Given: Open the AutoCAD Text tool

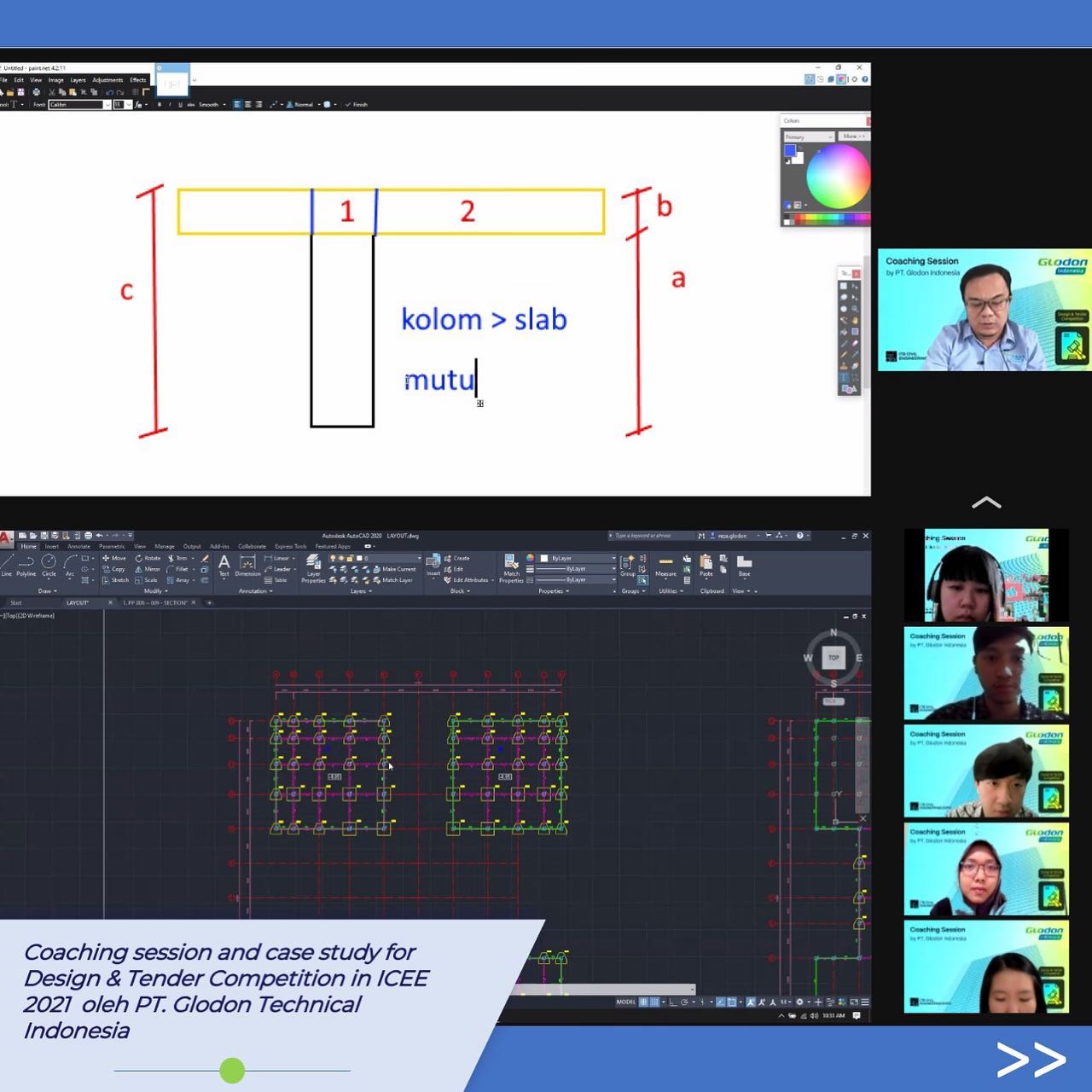Looking at the screenshot, I should [x=224, y=565].
